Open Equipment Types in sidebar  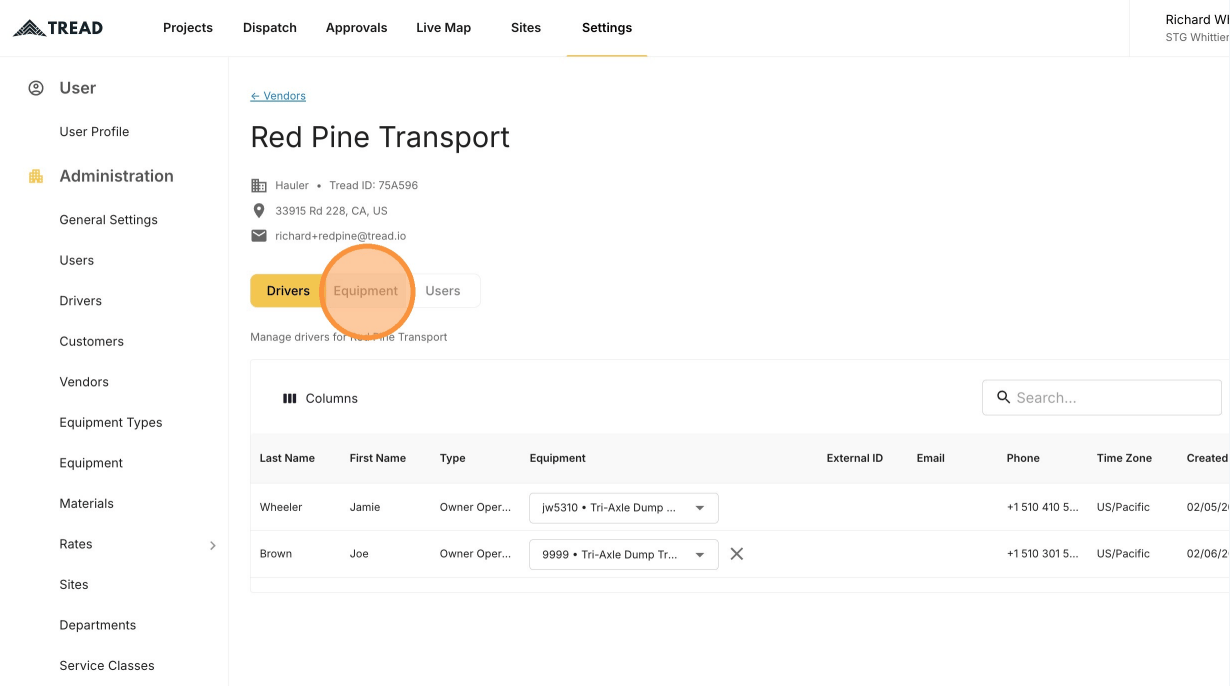[111, 423]
